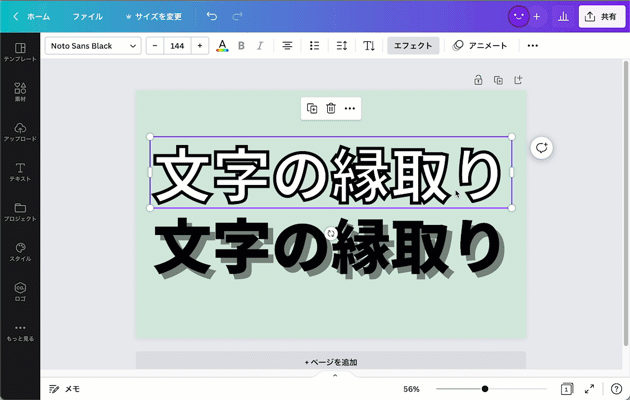Open more options for selected text
This screenshot has height=400, width=630.
tap(350, 108)
